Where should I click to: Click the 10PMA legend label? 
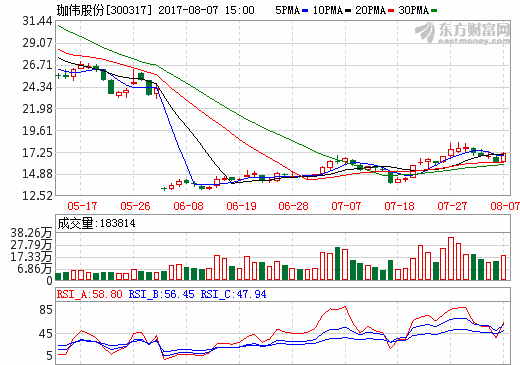(x=328, y=10)
